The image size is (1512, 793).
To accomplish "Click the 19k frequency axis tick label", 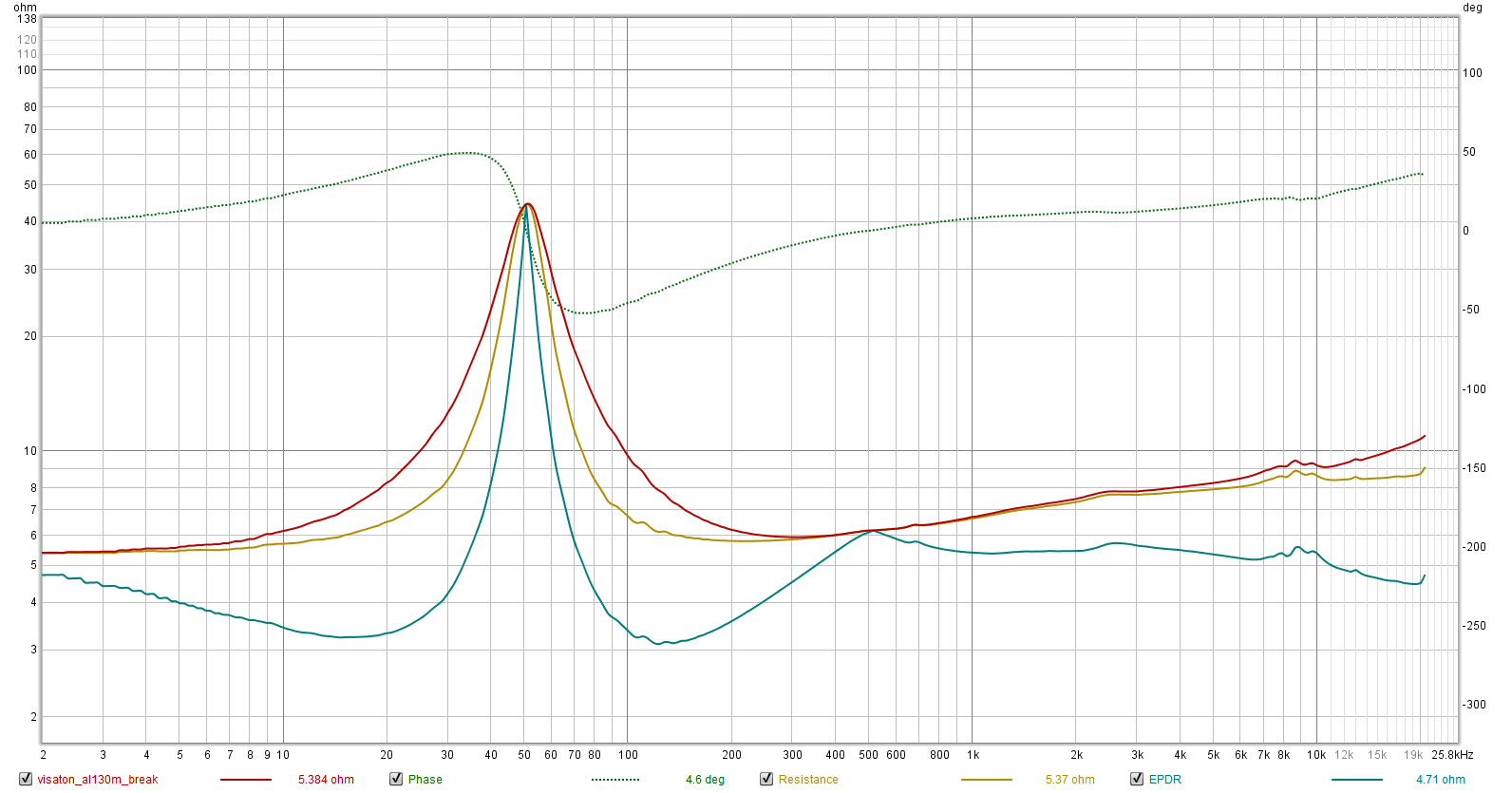I will 1413,755.
